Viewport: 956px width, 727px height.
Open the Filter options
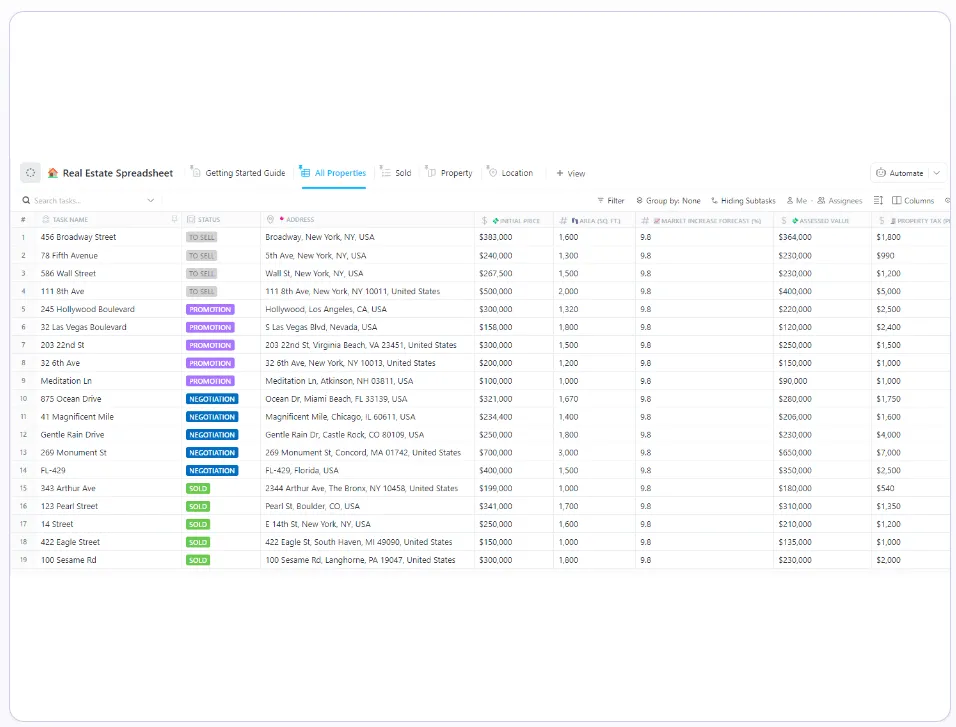[610, 201]
